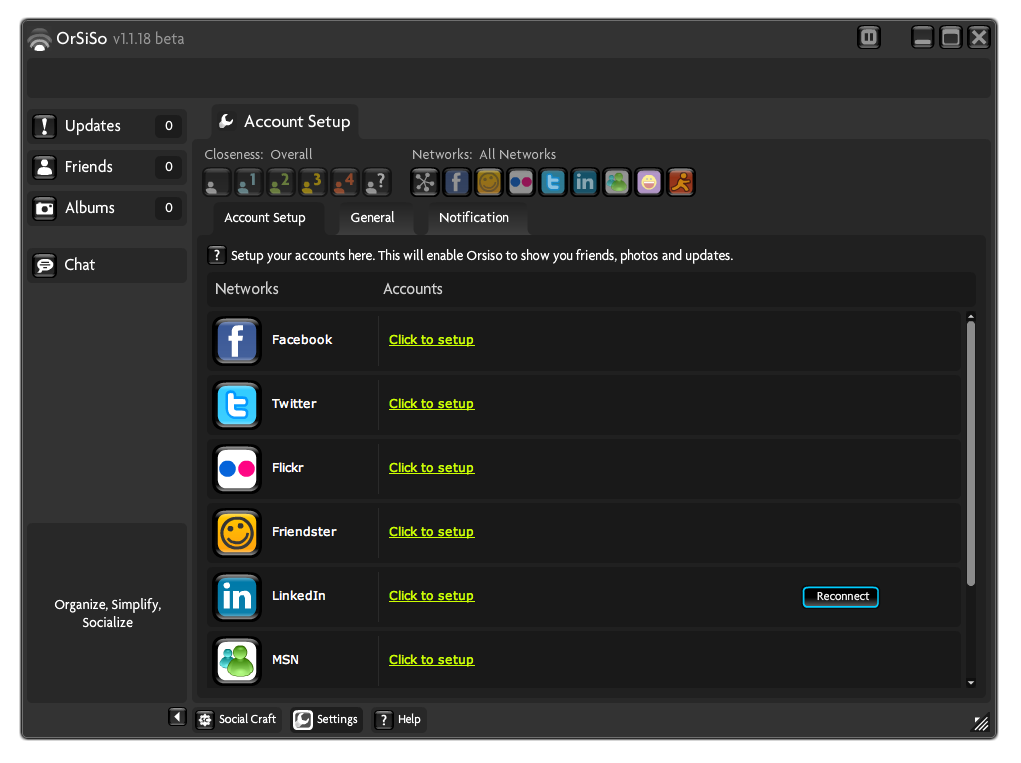
Task: Click the 'v1.1.18 beta' version text
Action: click(148, 39)
